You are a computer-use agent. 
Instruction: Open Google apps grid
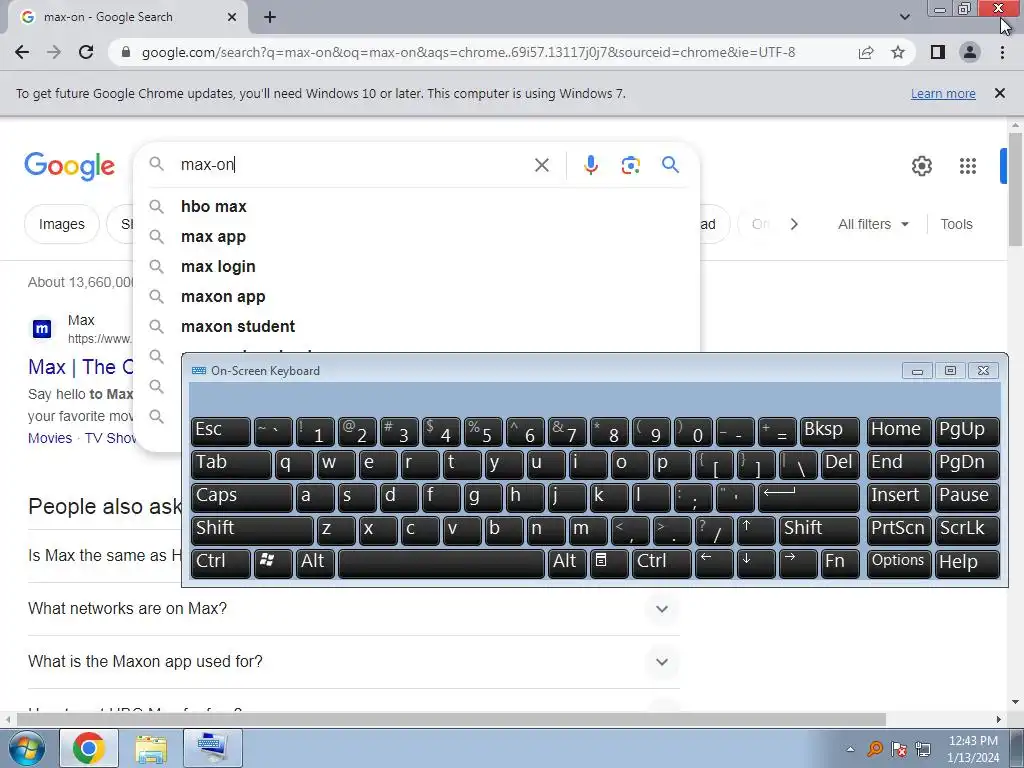click(968, 166)
